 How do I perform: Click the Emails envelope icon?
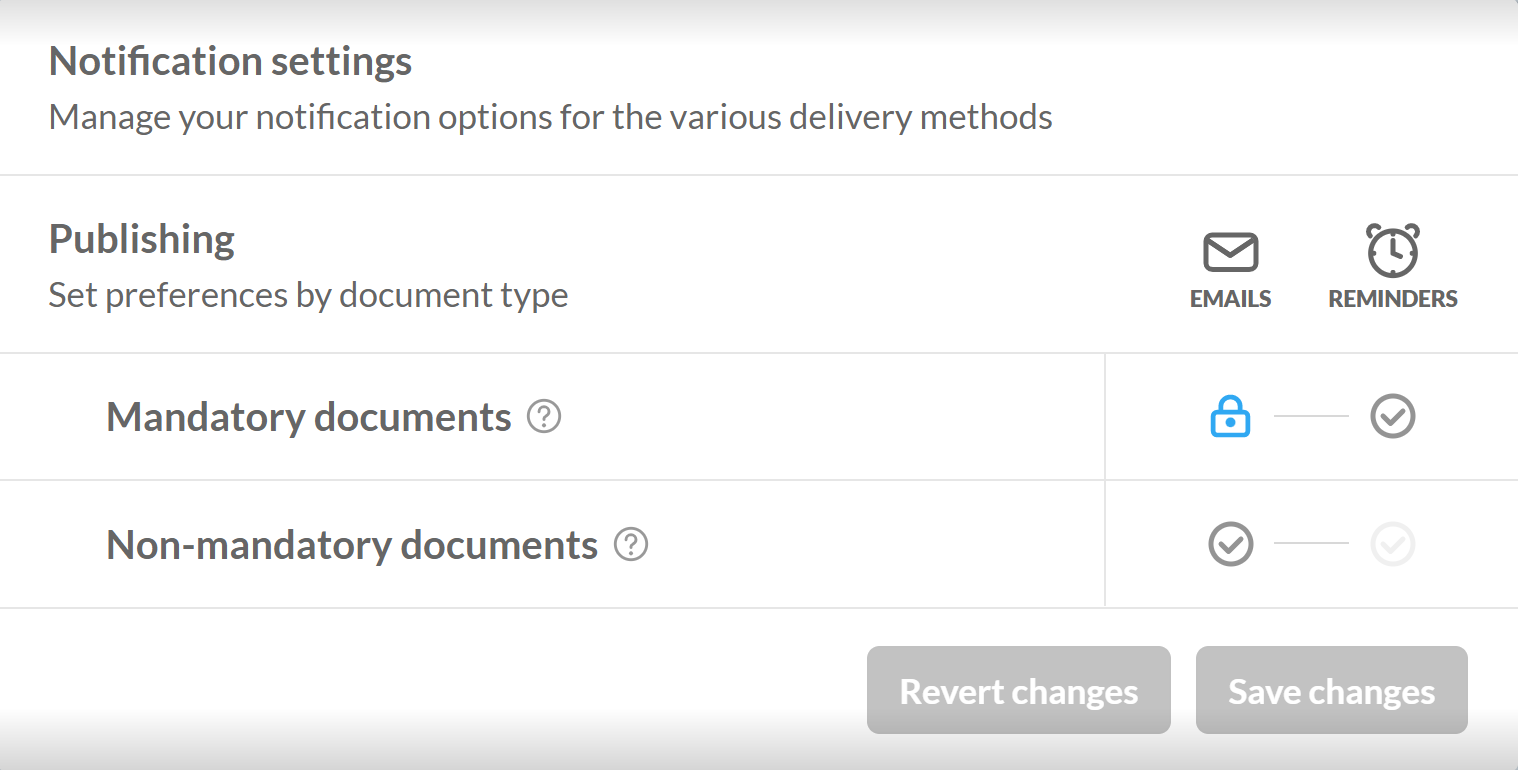click(1230, 253)
